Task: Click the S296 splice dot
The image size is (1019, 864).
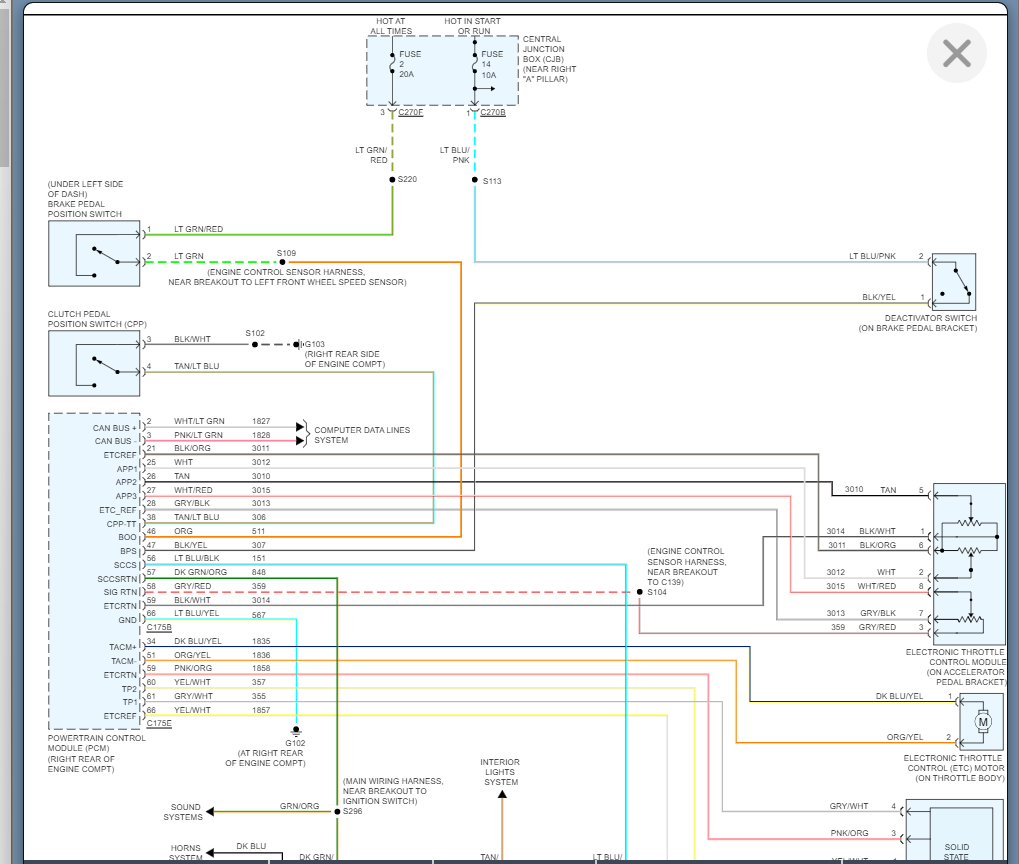Action: click(x=338, y=811)
